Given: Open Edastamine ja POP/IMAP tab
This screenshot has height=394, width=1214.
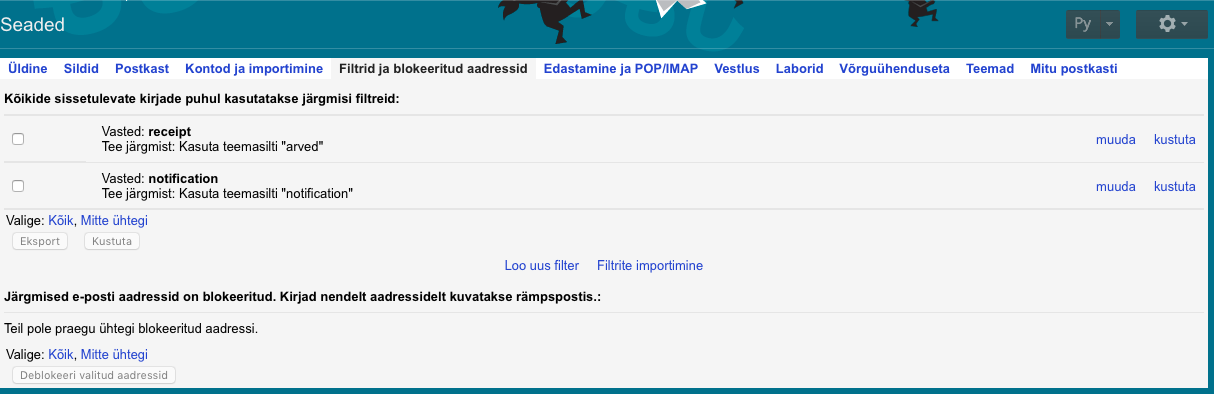Looking at the screenshot, I should pos(621,69).
